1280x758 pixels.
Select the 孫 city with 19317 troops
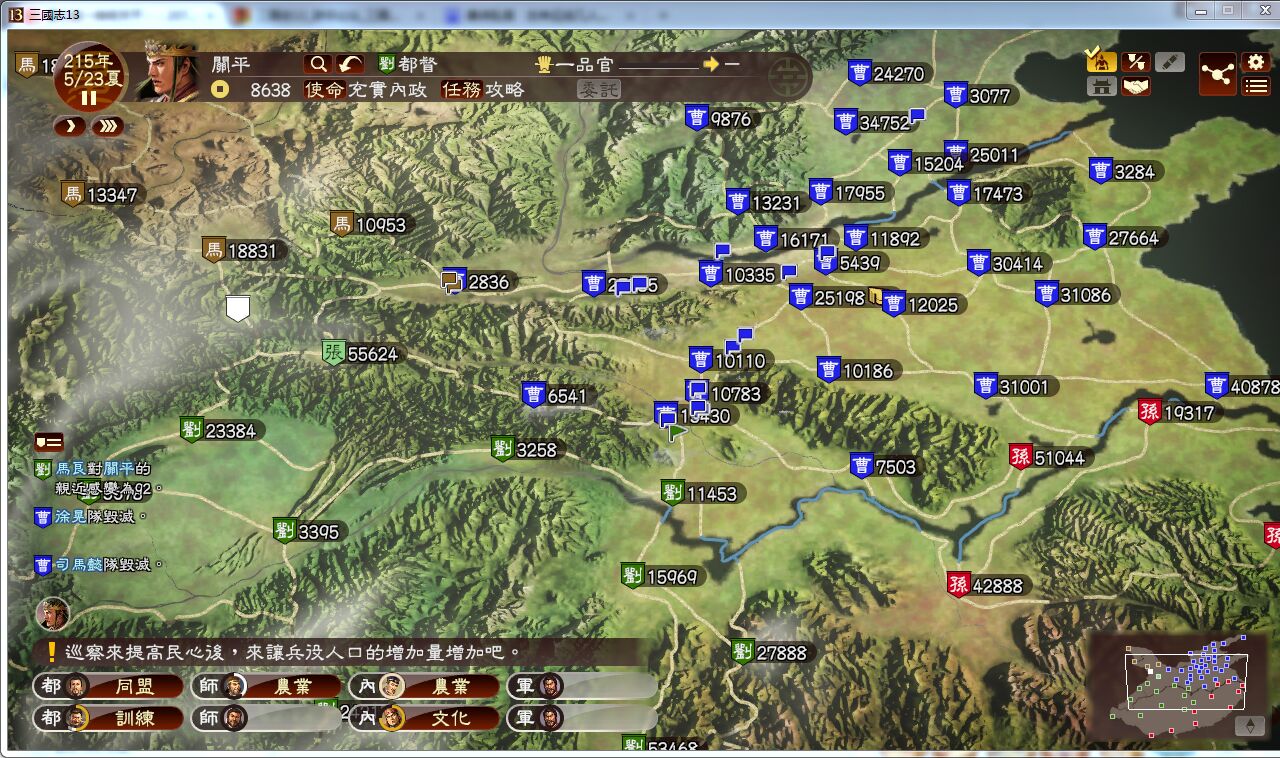pyautogui.click(x=1177, y=412)
